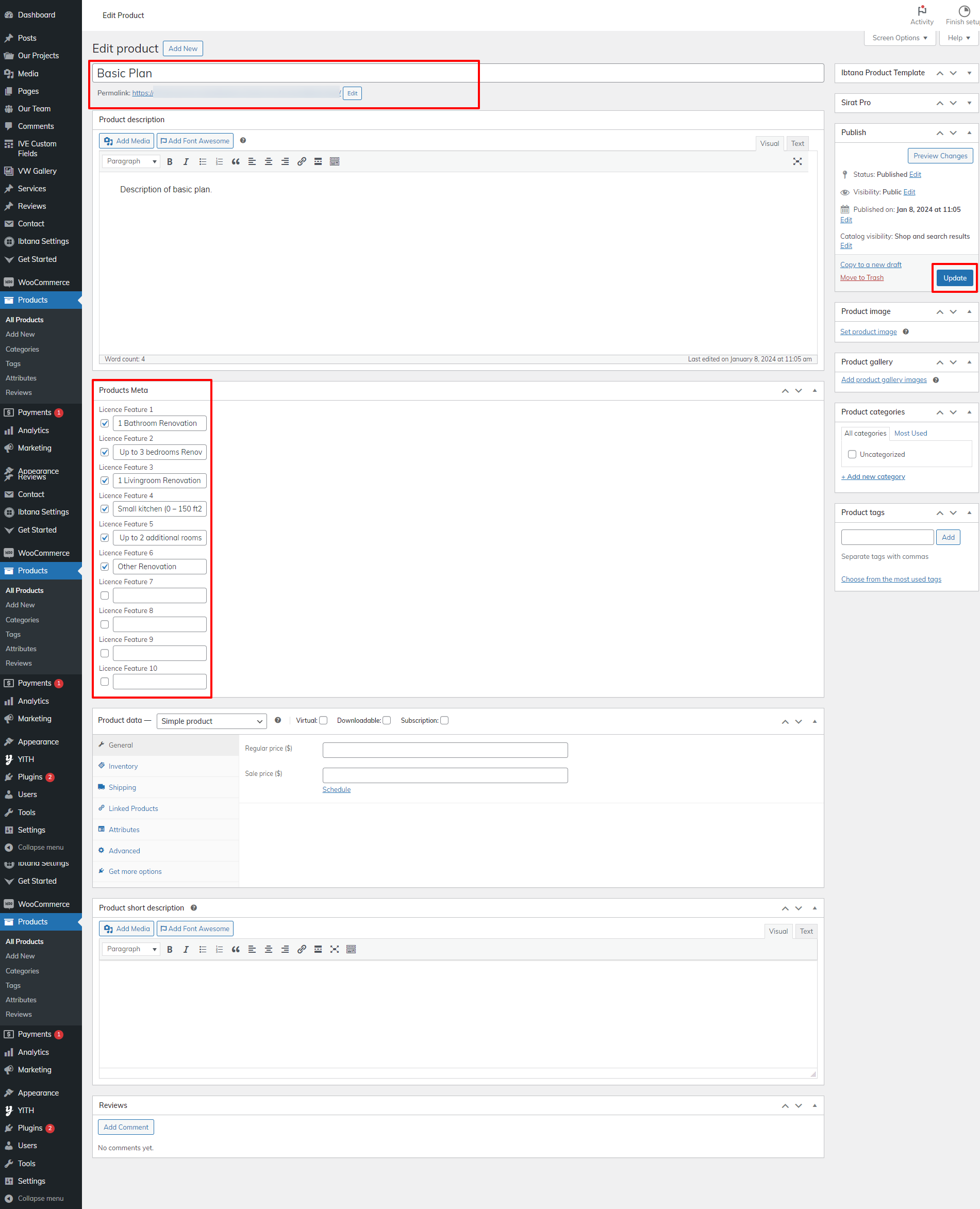Open Paragraph format dropdown in description editor
Screen dimensions: 980x1209
[131, 161]
